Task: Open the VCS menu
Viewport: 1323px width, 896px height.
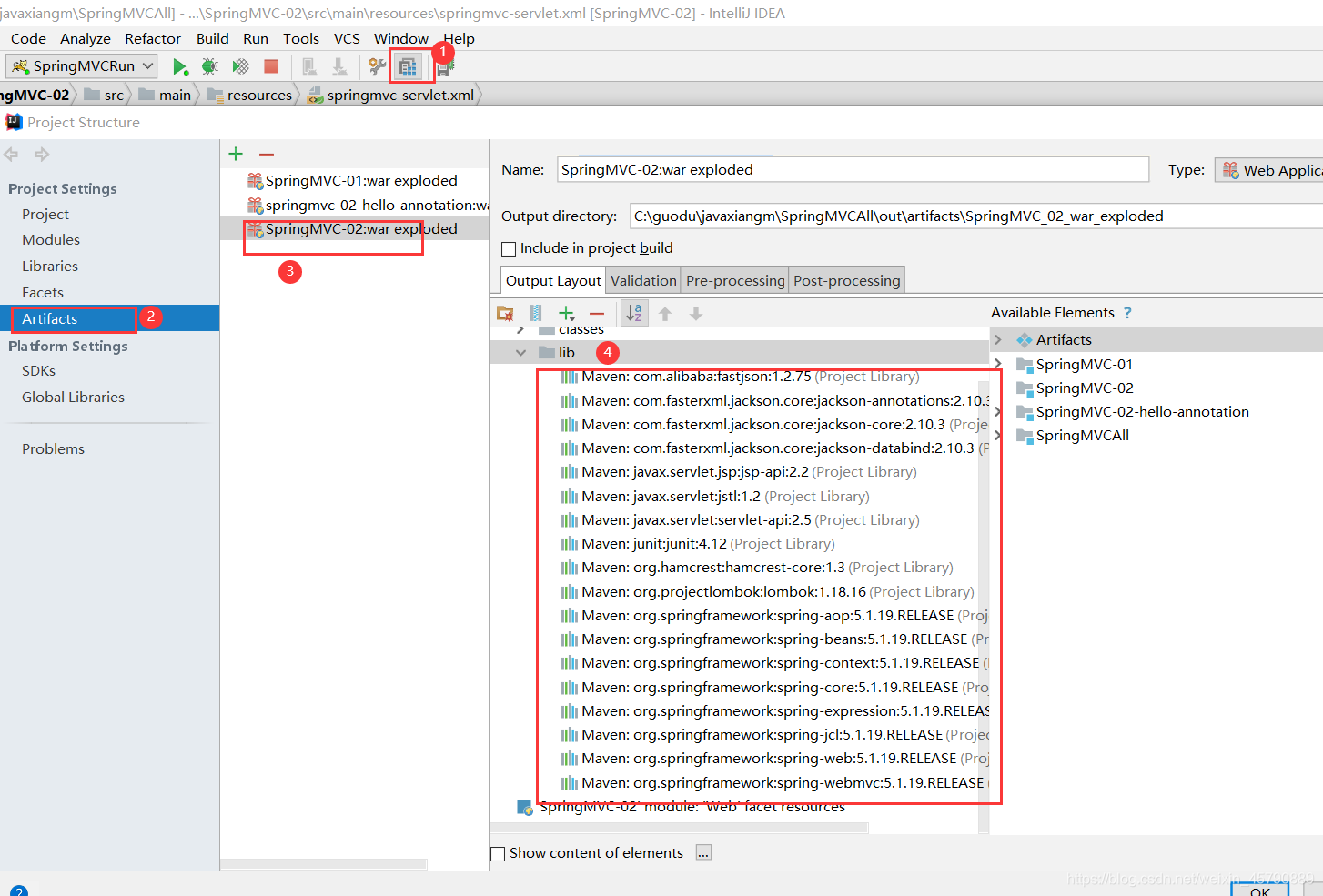Action: (x=347, y=38)
